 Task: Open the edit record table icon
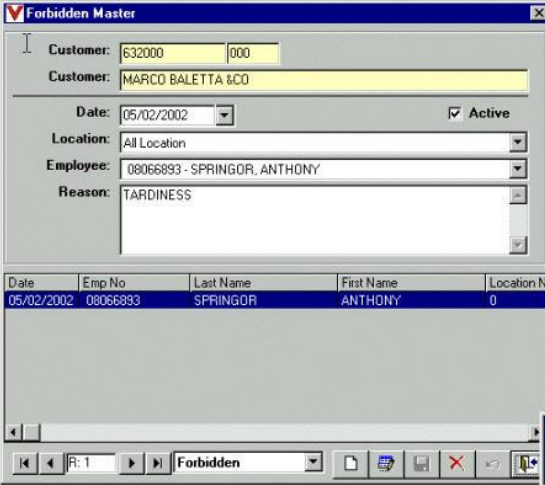[x=386, y=463]
